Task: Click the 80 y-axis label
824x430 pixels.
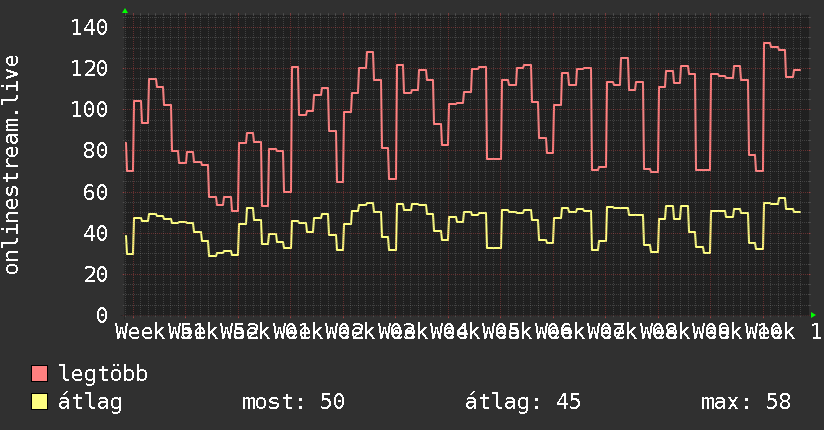Action: 96,151
